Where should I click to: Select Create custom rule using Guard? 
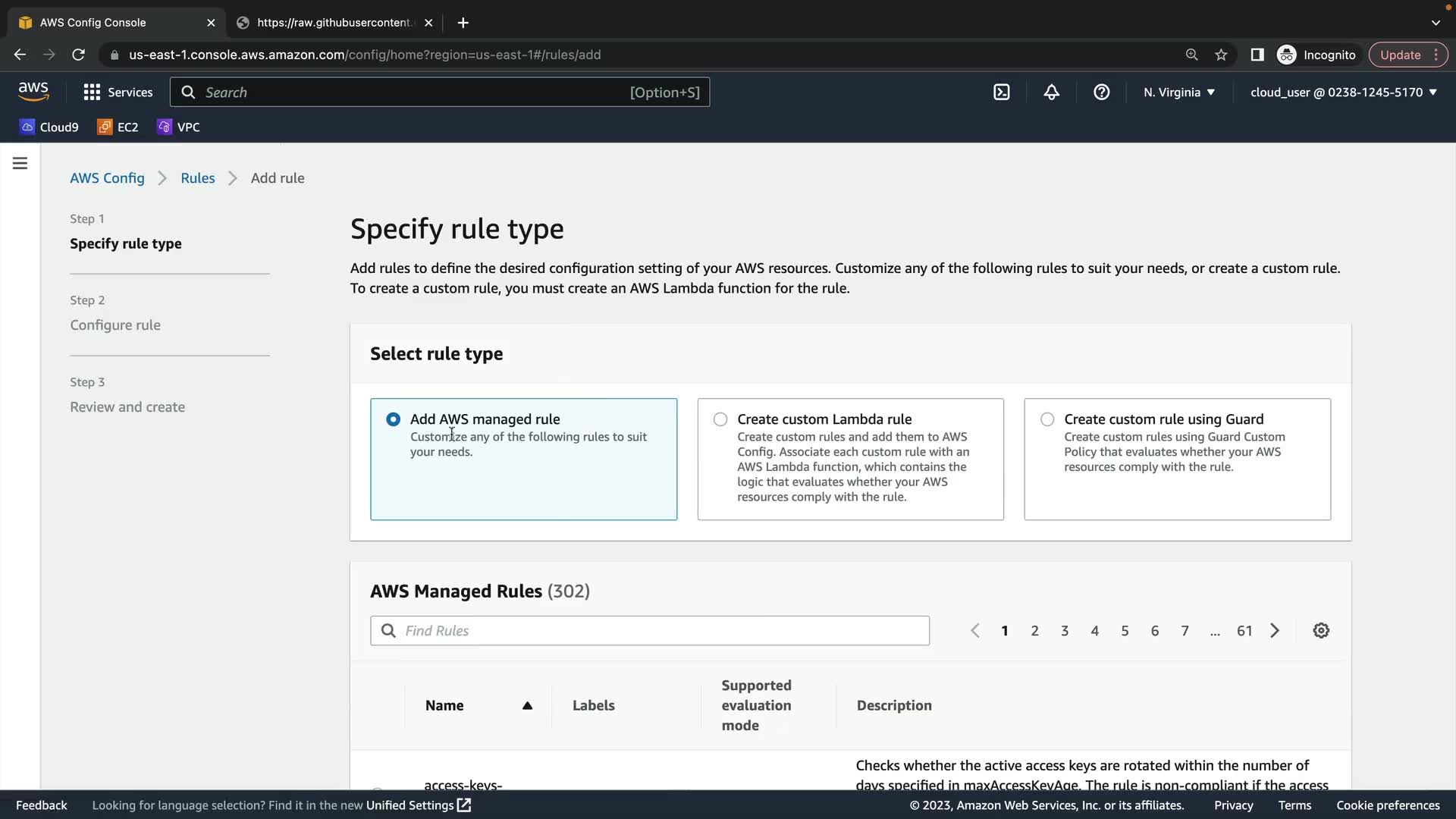click(1047, 419)
